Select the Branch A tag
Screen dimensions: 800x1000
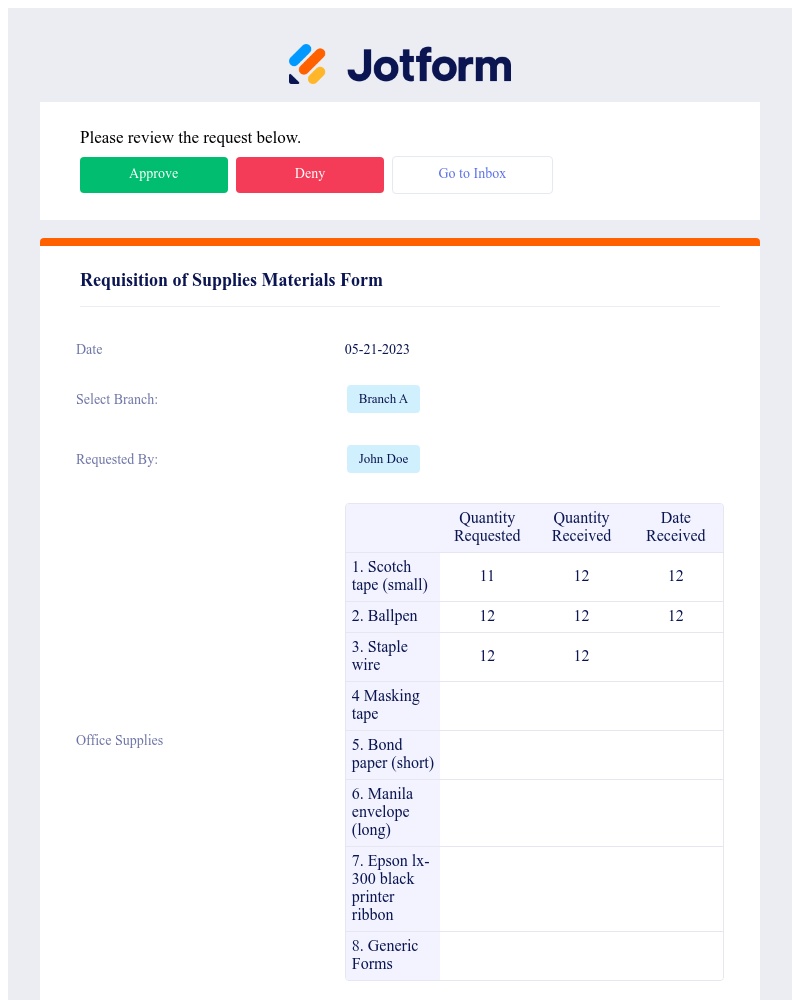click(x=383, y=399)
